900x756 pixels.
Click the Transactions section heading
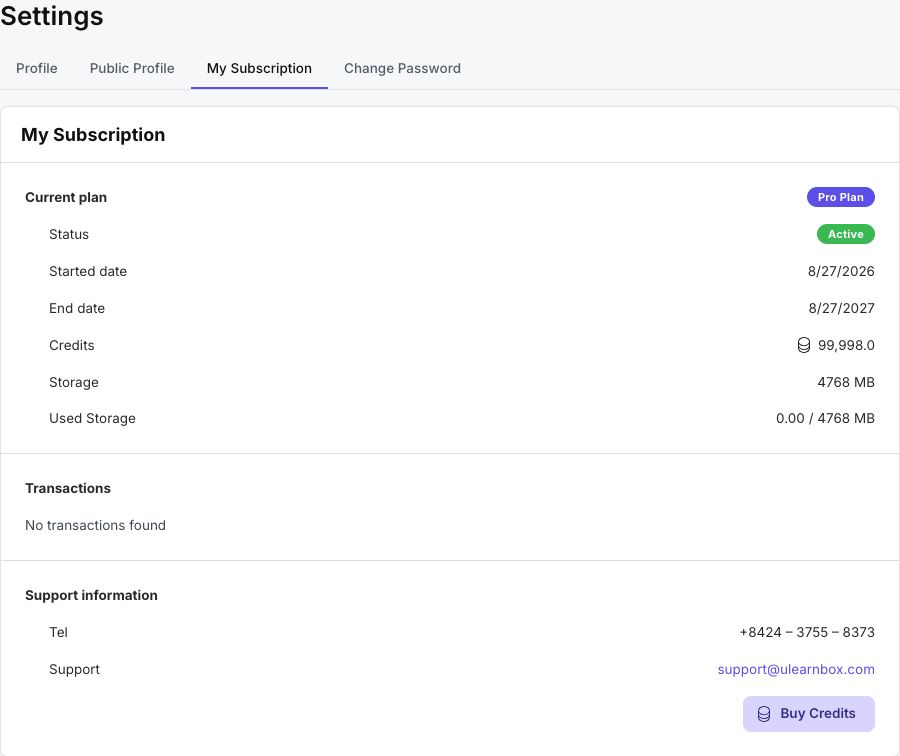(x=68, y=489)
